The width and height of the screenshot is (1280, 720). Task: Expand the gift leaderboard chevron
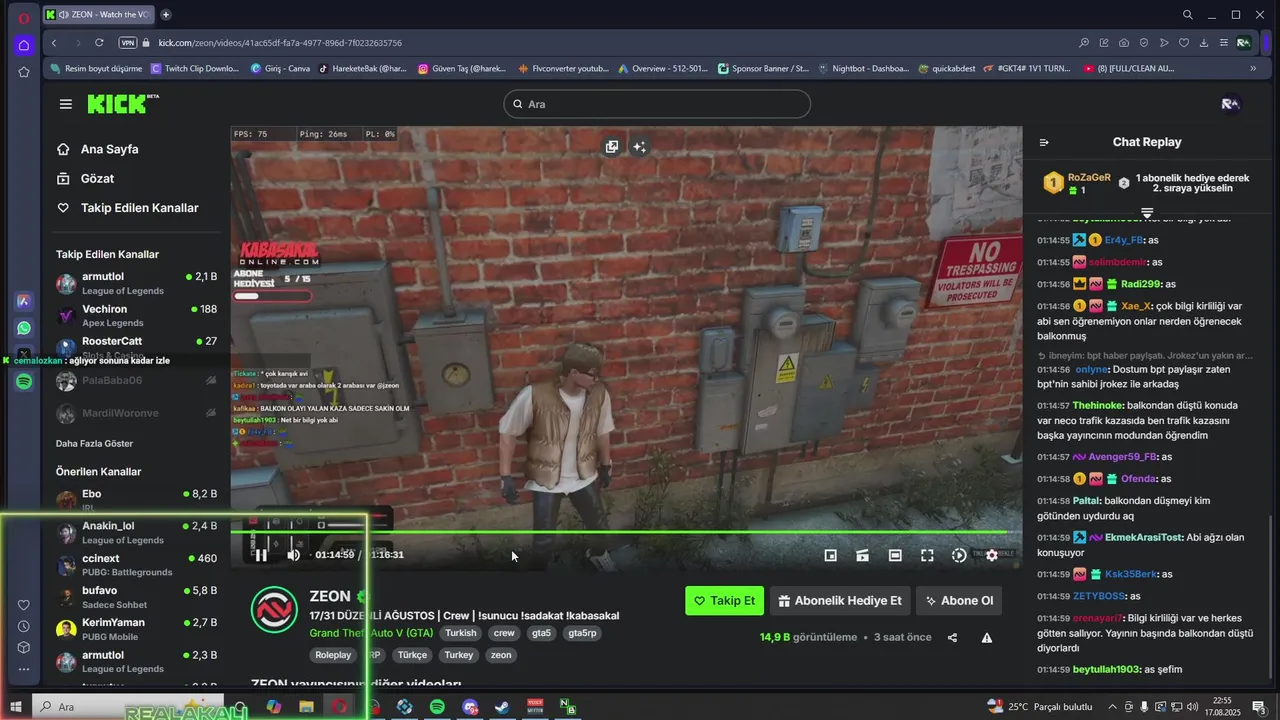click(x=1147, y=213)
